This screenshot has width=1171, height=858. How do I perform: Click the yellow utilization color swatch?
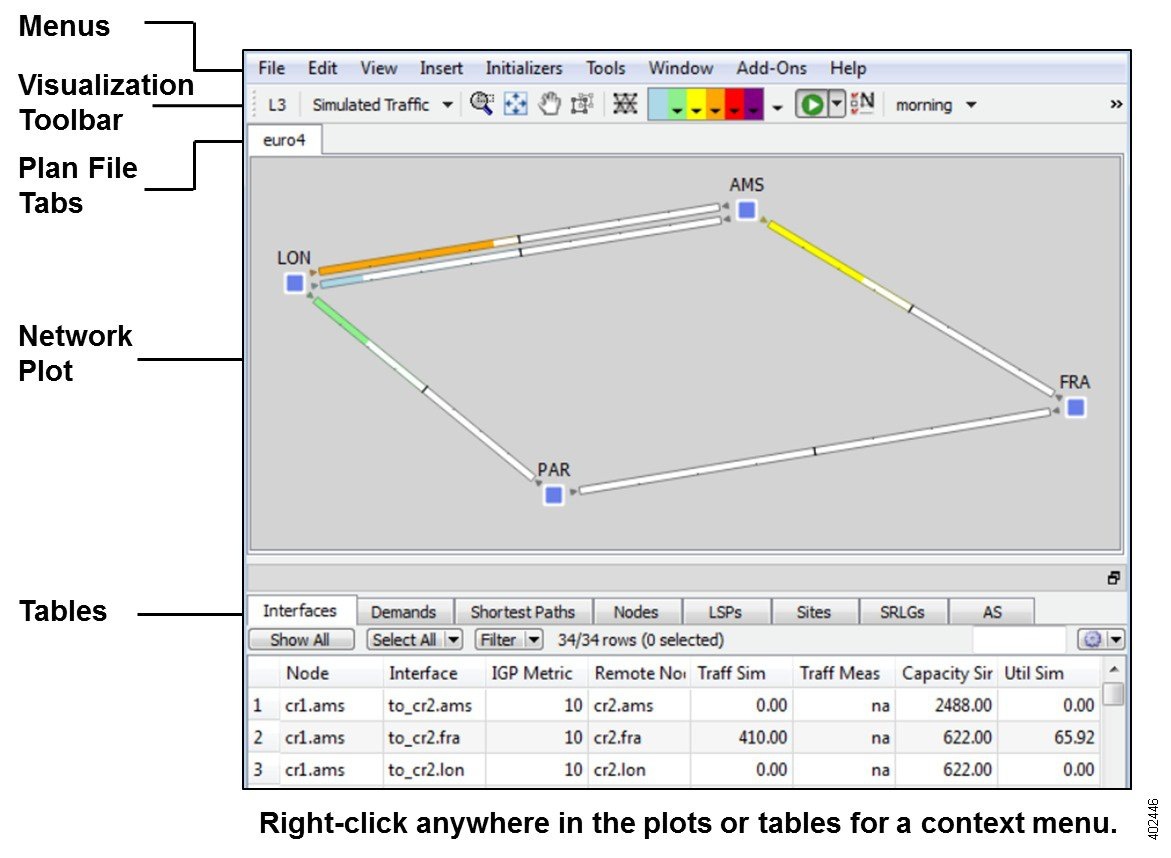point(696,104)
